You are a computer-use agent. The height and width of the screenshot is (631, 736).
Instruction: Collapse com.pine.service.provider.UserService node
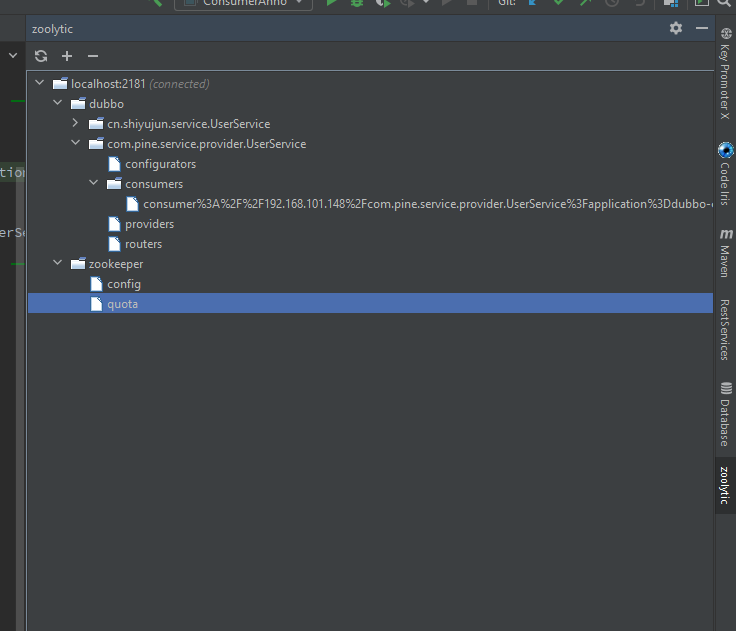75,143
